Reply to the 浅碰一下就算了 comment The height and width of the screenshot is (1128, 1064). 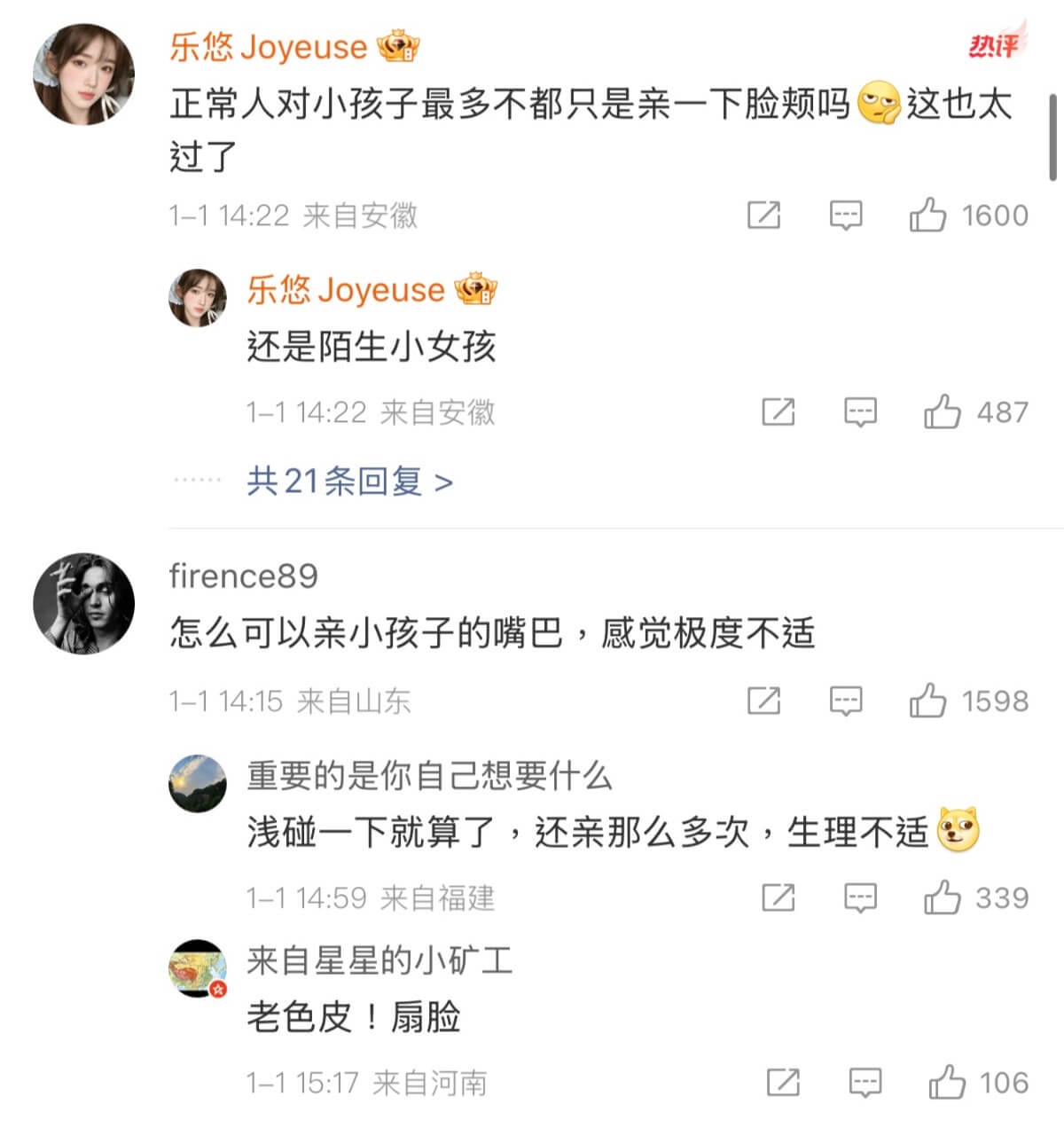860,898
